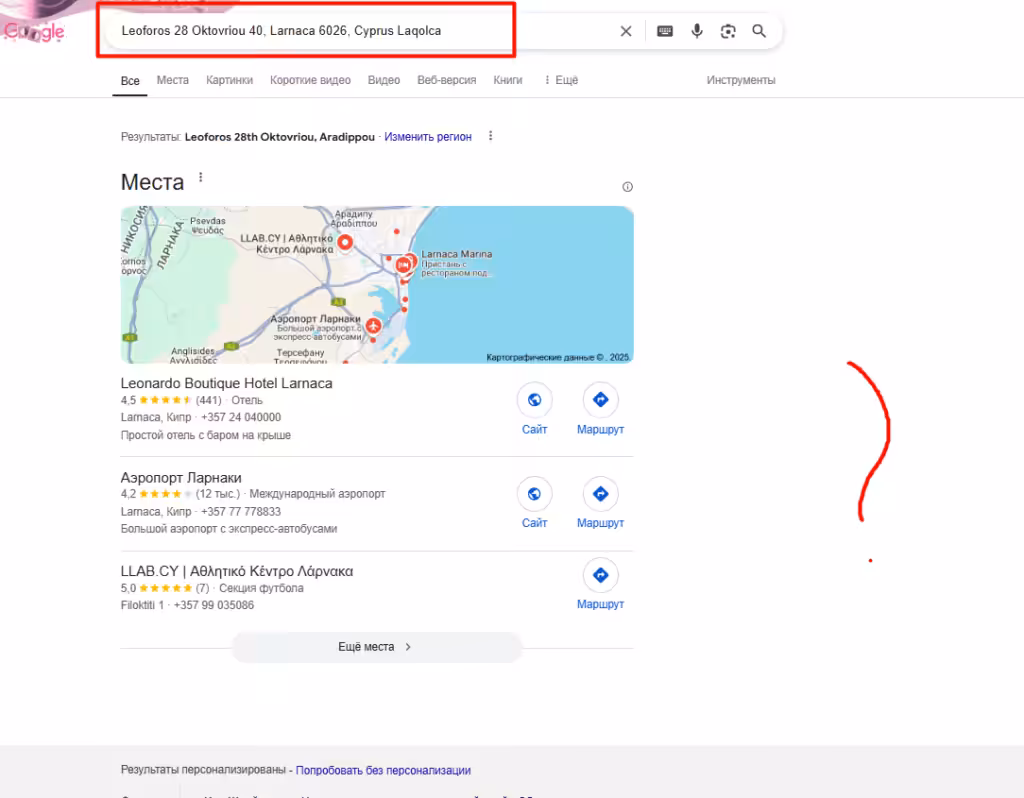Start voice search with the microphone icon
Viewport: 1024px width, 798px height.
[x=697, y=31]
